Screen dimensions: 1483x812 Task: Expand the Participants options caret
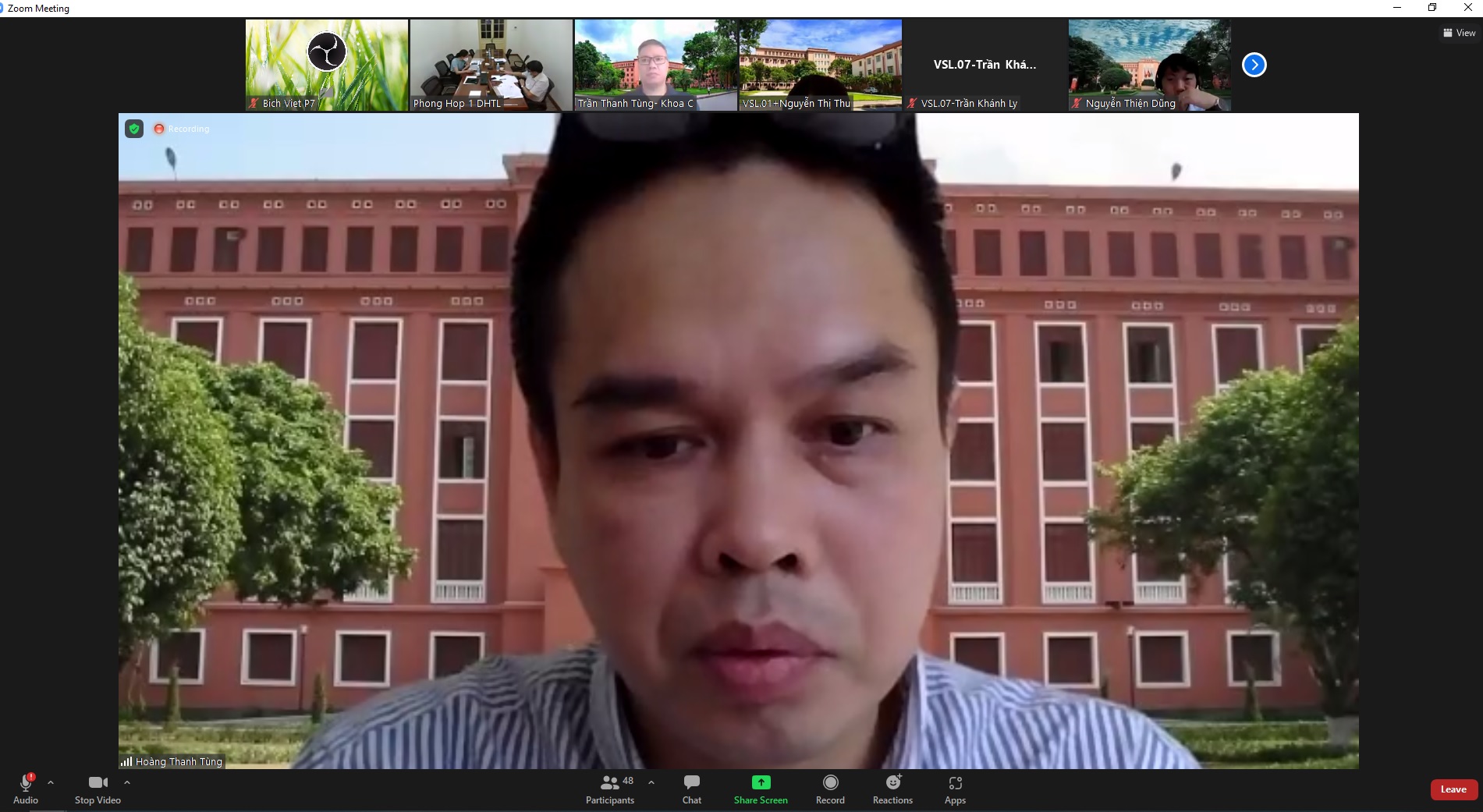point(651,782)
